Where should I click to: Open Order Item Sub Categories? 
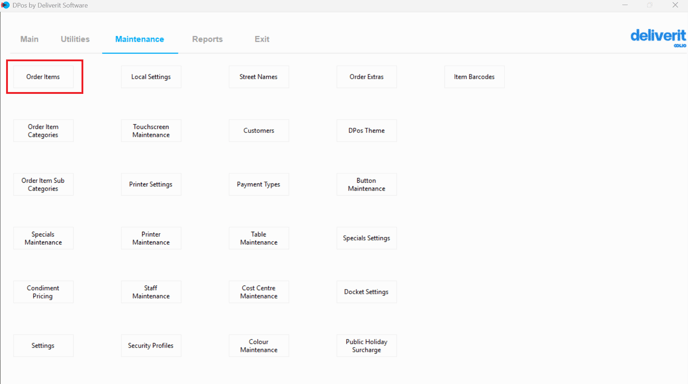43,184
